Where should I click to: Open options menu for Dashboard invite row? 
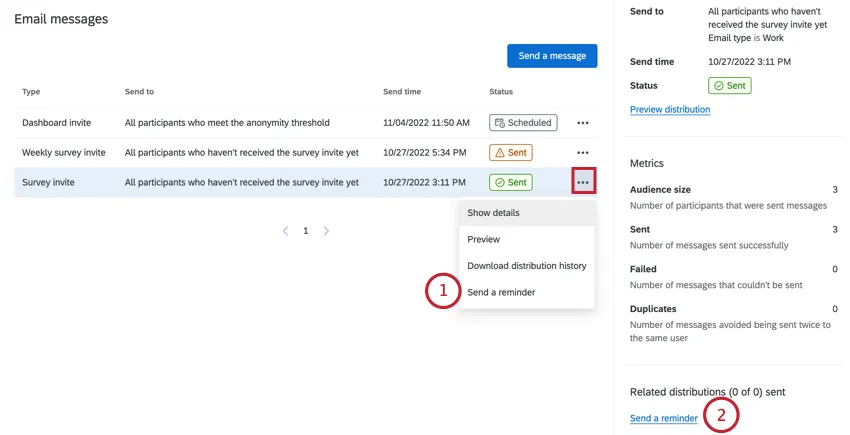click(583, 123)
